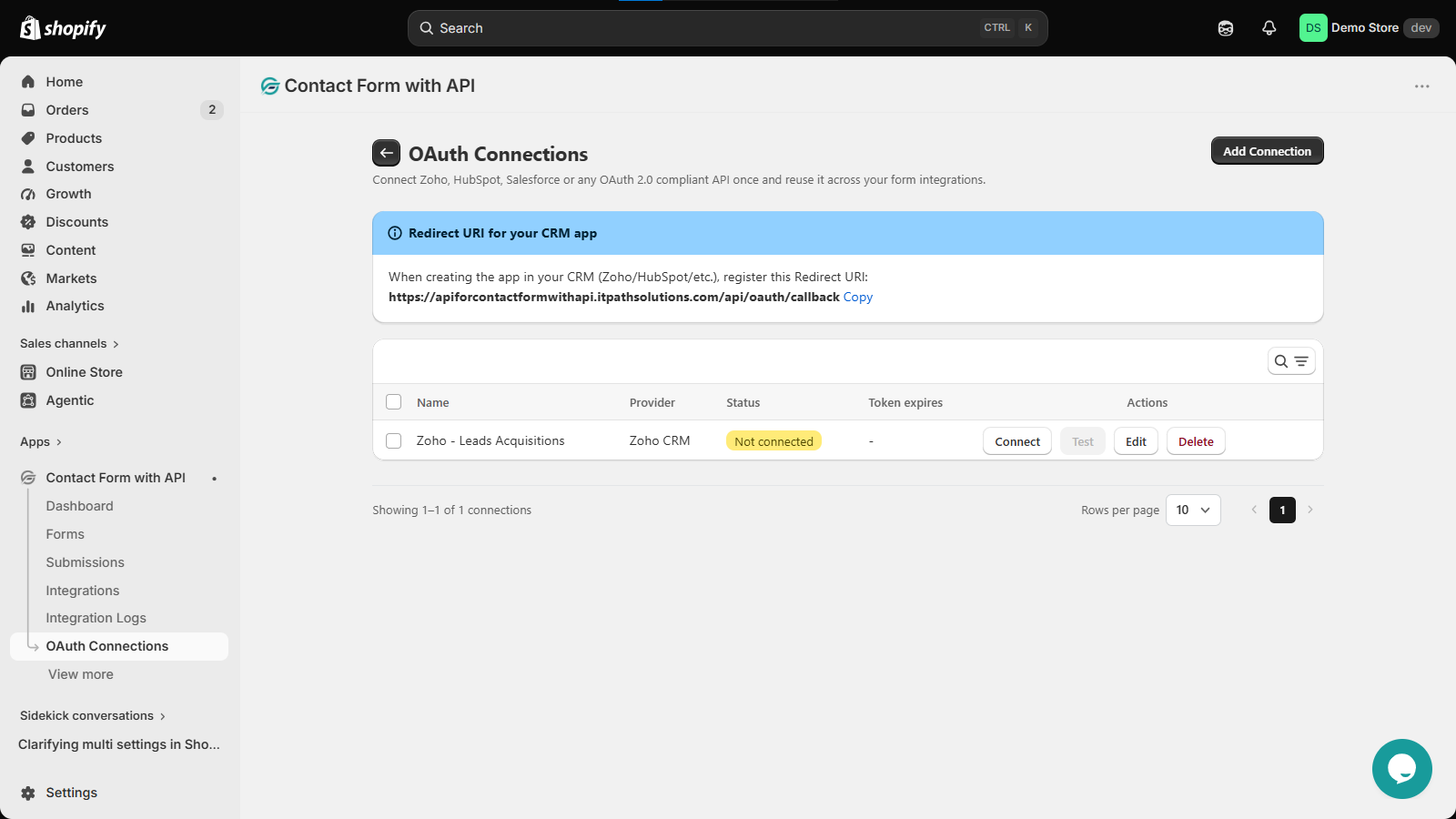Click the dev store badge
The height and width of the screenshot is (819, 1456).
coord(1421,28)
